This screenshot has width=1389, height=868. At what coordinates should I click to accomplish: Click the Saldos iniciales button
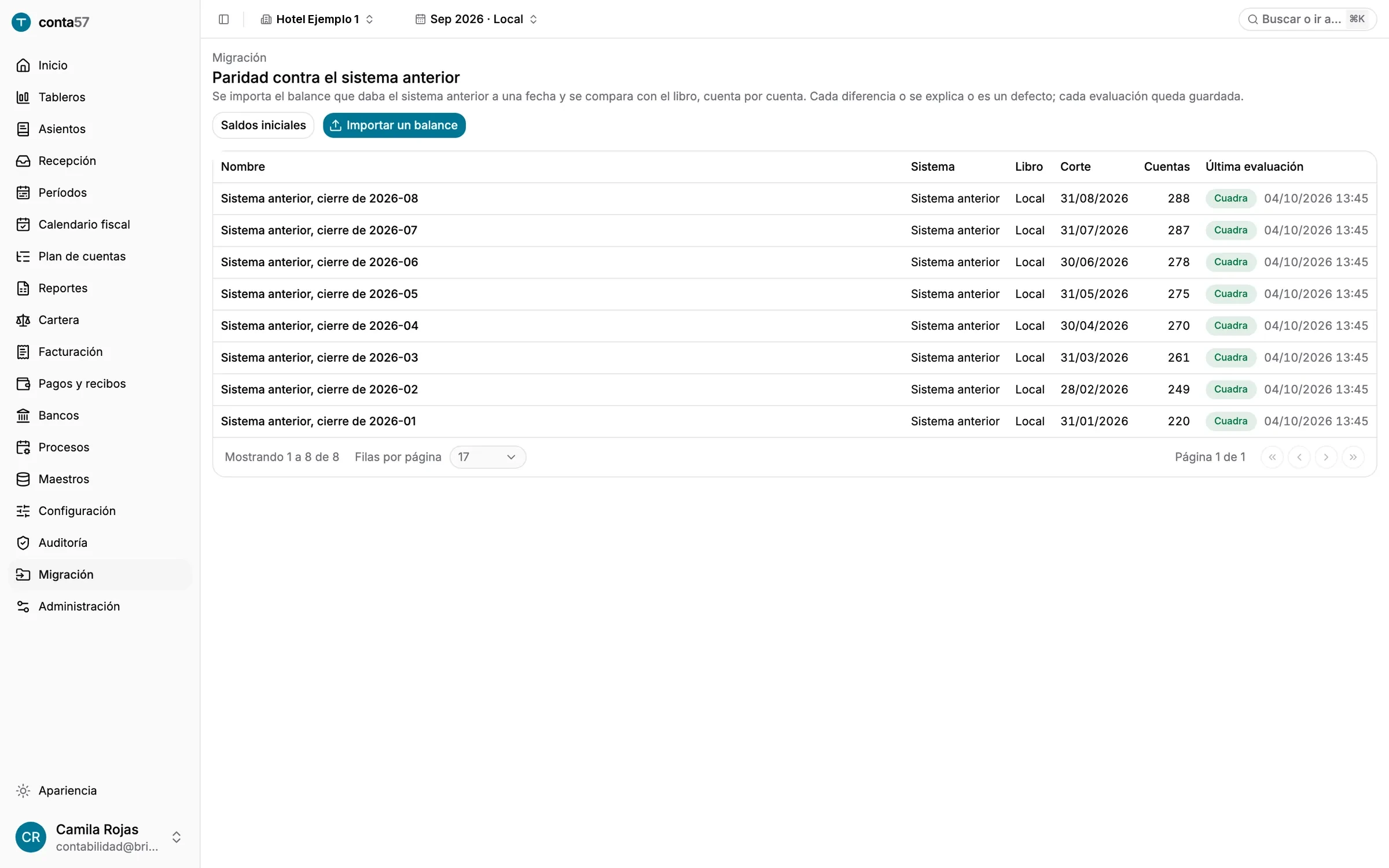[x=263, y=126]
